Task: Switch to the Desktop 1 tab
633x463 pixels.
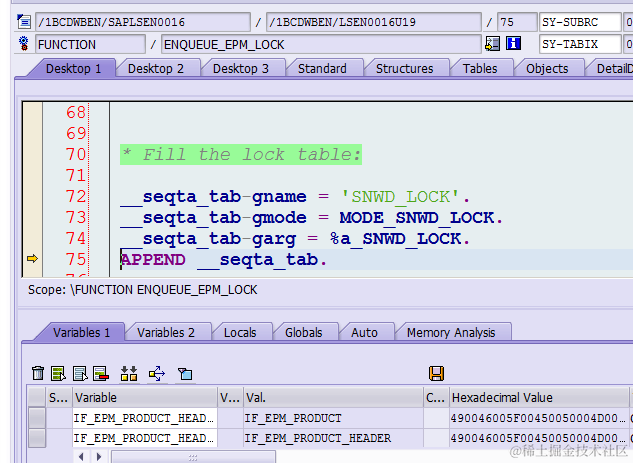Action: (73, 69)
